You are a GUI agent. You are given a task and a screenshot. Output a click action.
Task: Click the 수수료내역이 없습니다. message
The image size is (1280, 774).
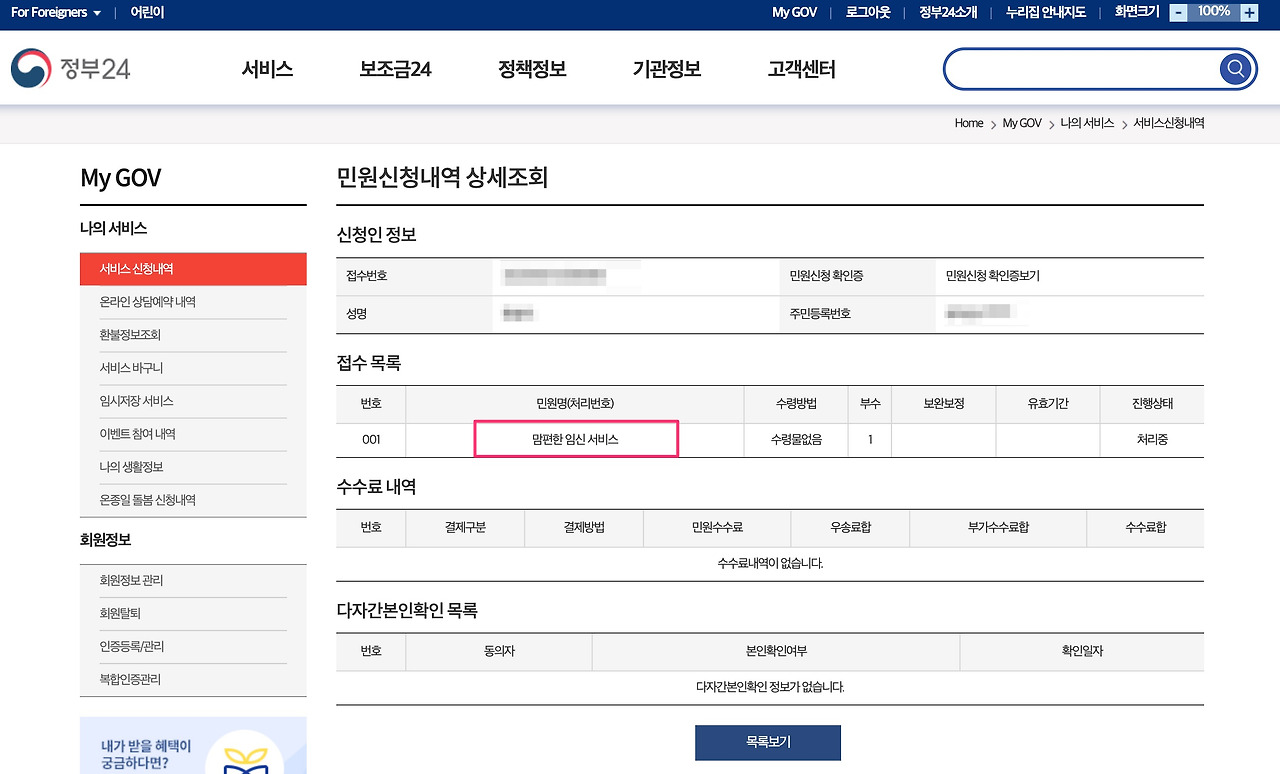click(x=770, y=563)
